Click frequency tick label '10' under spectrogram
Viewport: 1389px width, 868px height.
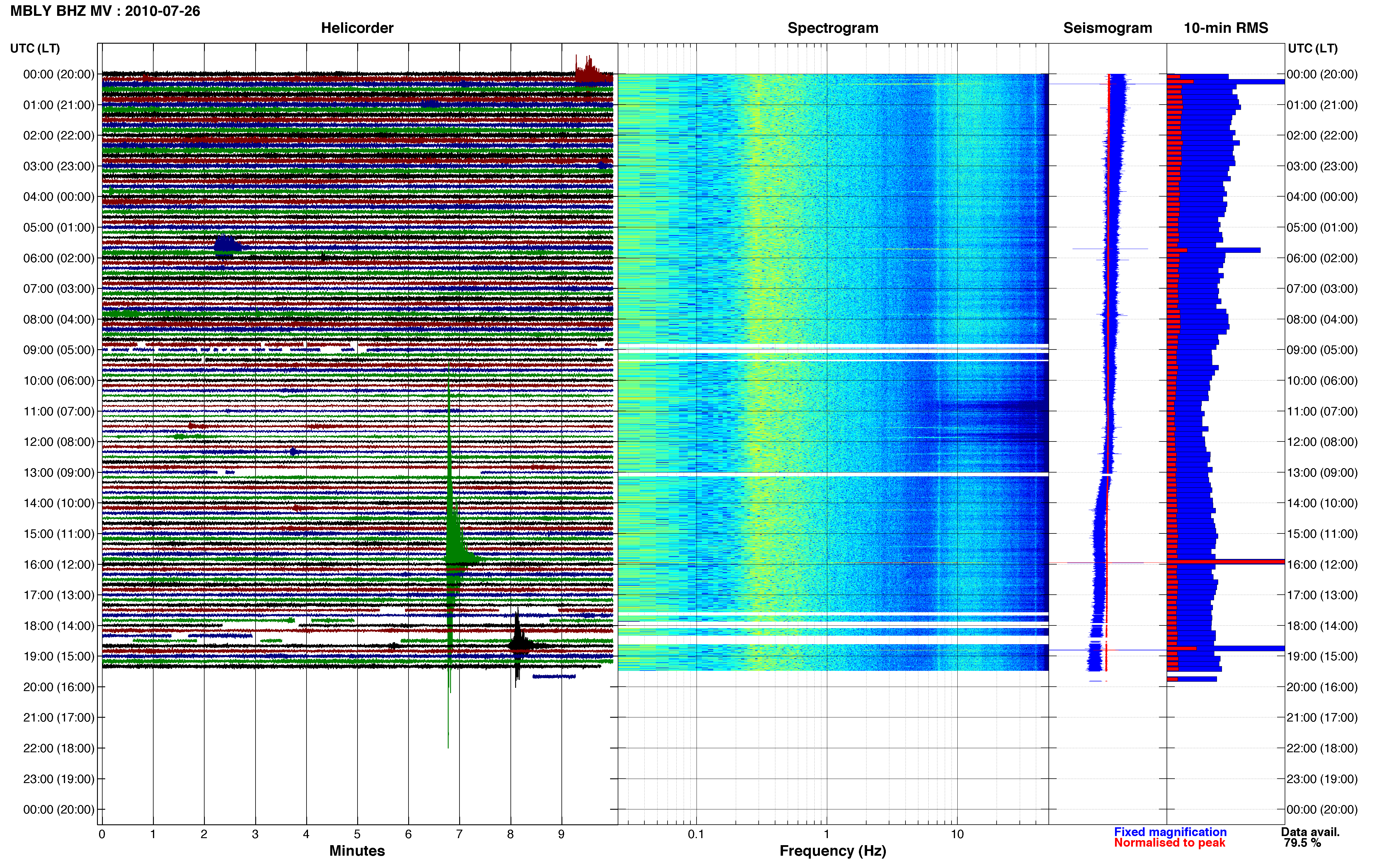click(957, 834)
